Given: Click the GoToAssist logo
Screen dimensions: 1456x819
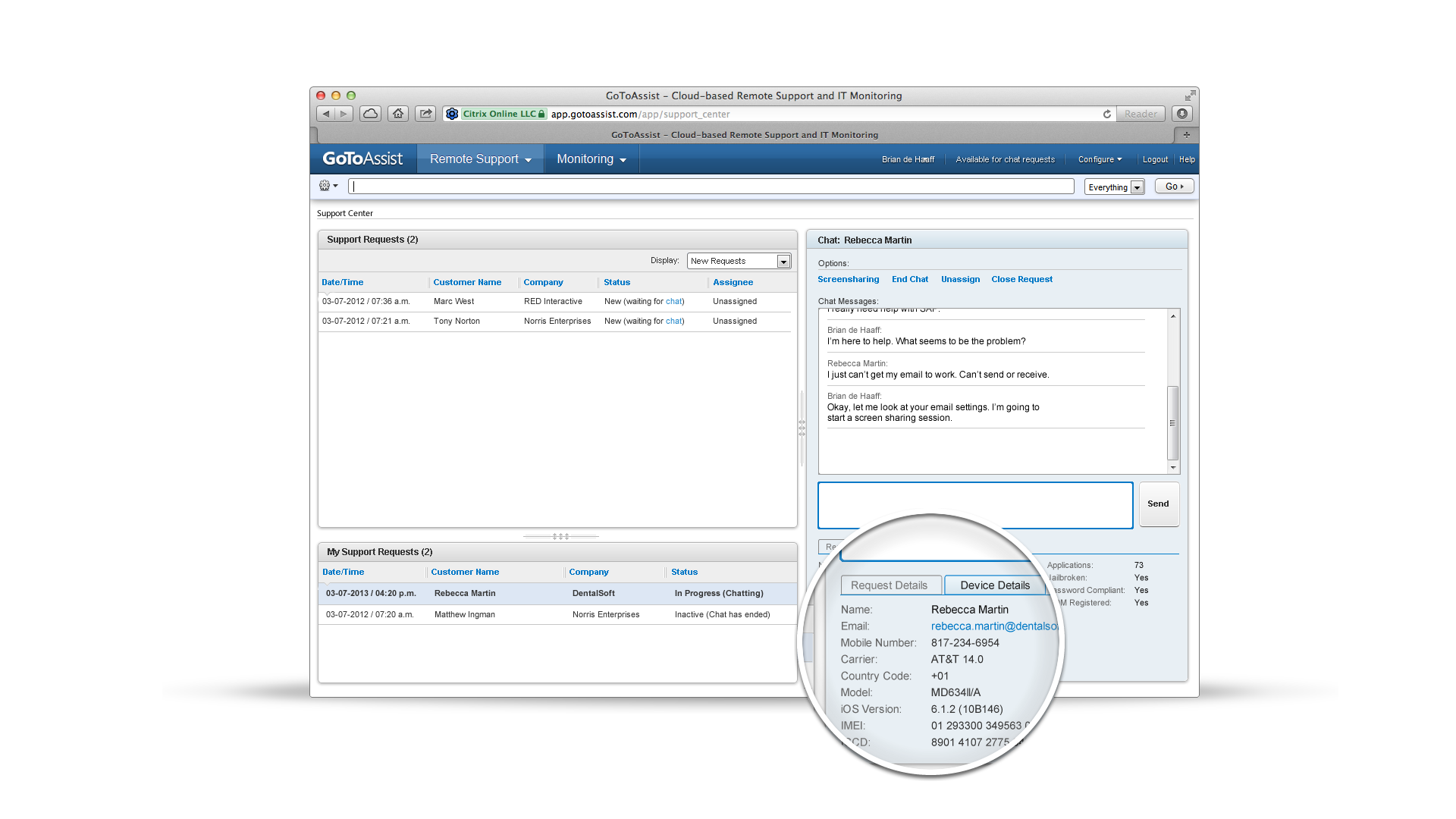Looking at the screenshot, I should 362,158.
